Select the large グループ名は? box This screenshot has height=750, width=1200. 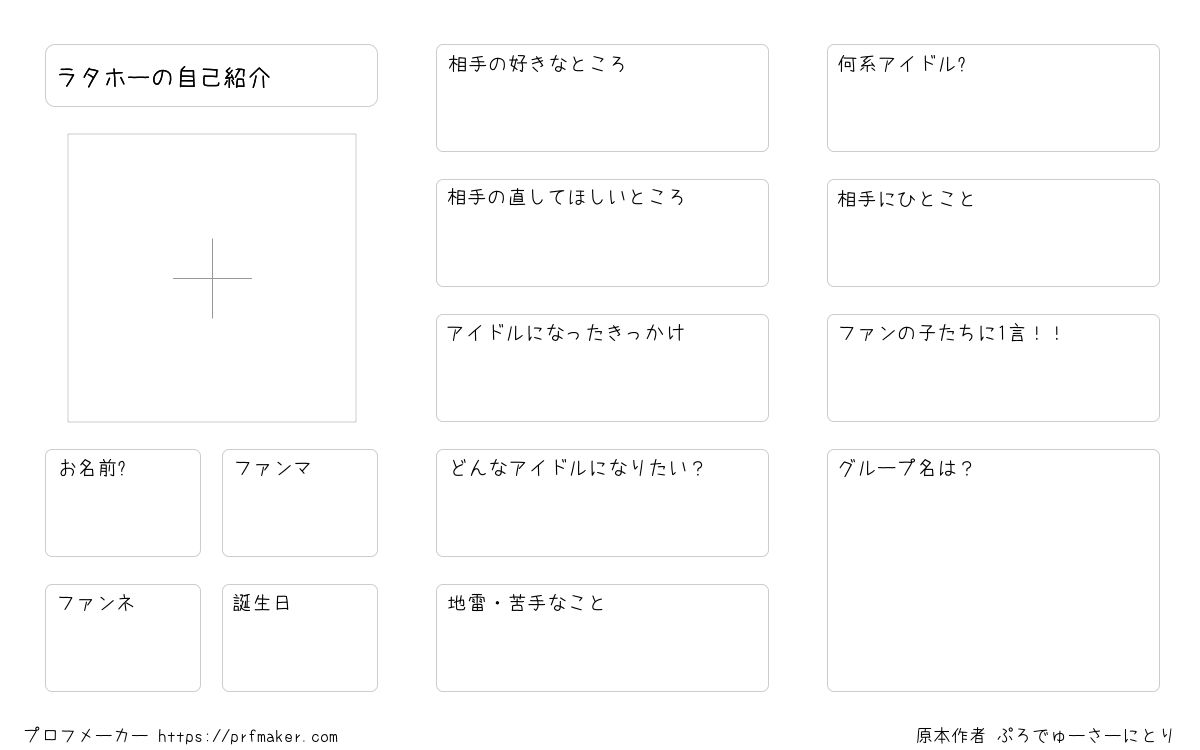(x=993, y=570)
